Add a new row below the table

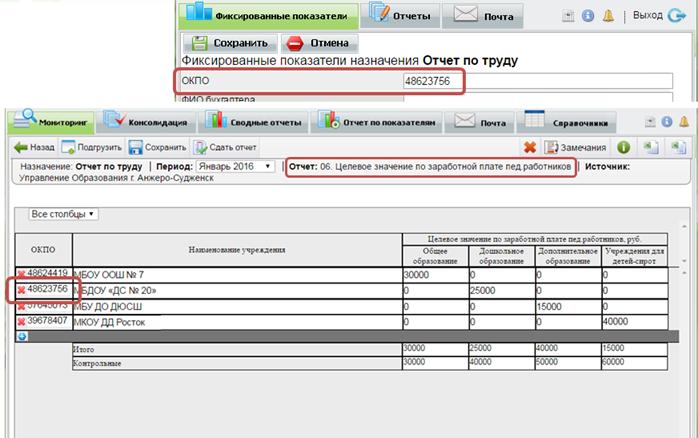(21, 335)
